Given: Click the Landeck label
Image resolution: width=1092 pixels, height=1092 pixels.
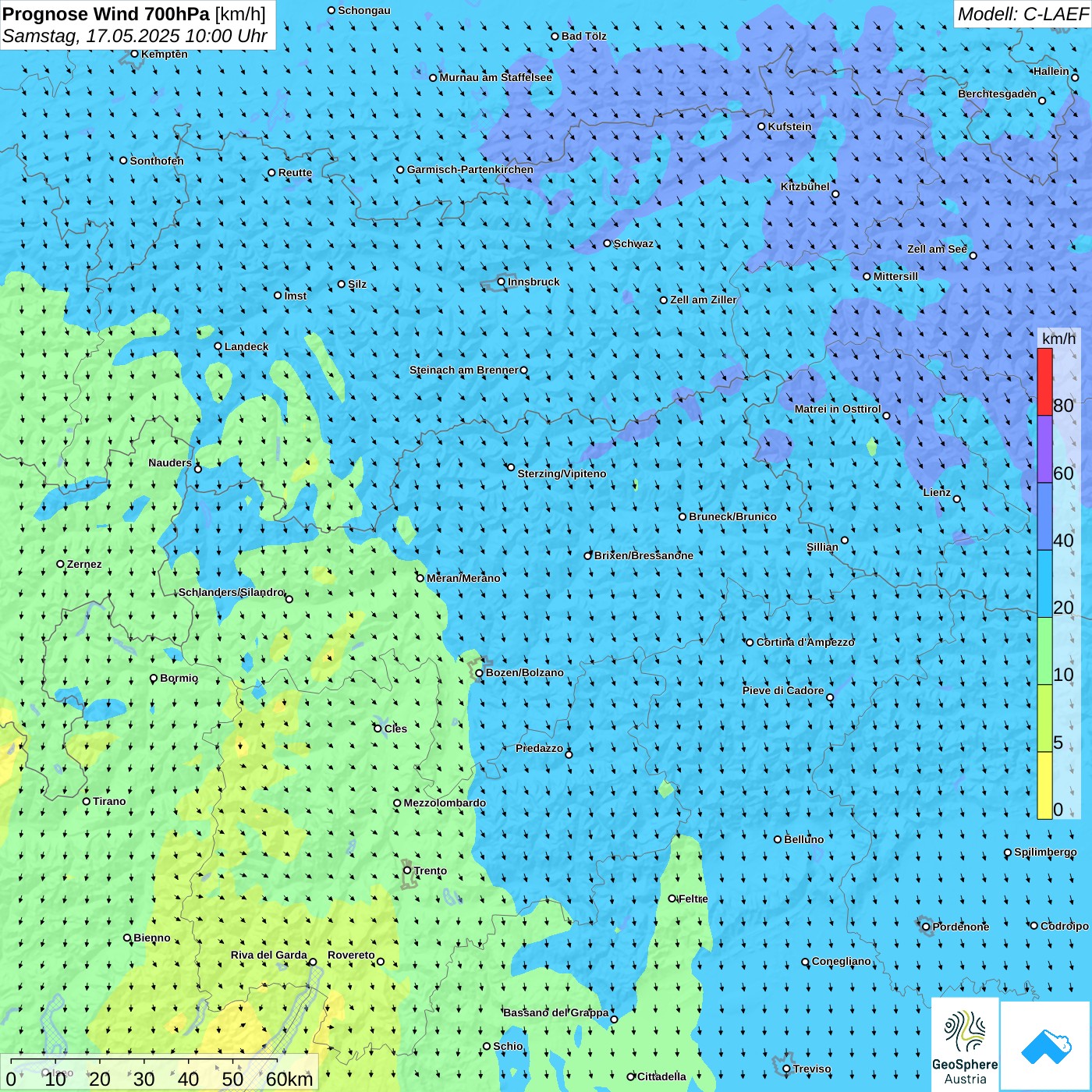Looking at the screenshot, I should point(246,346).
